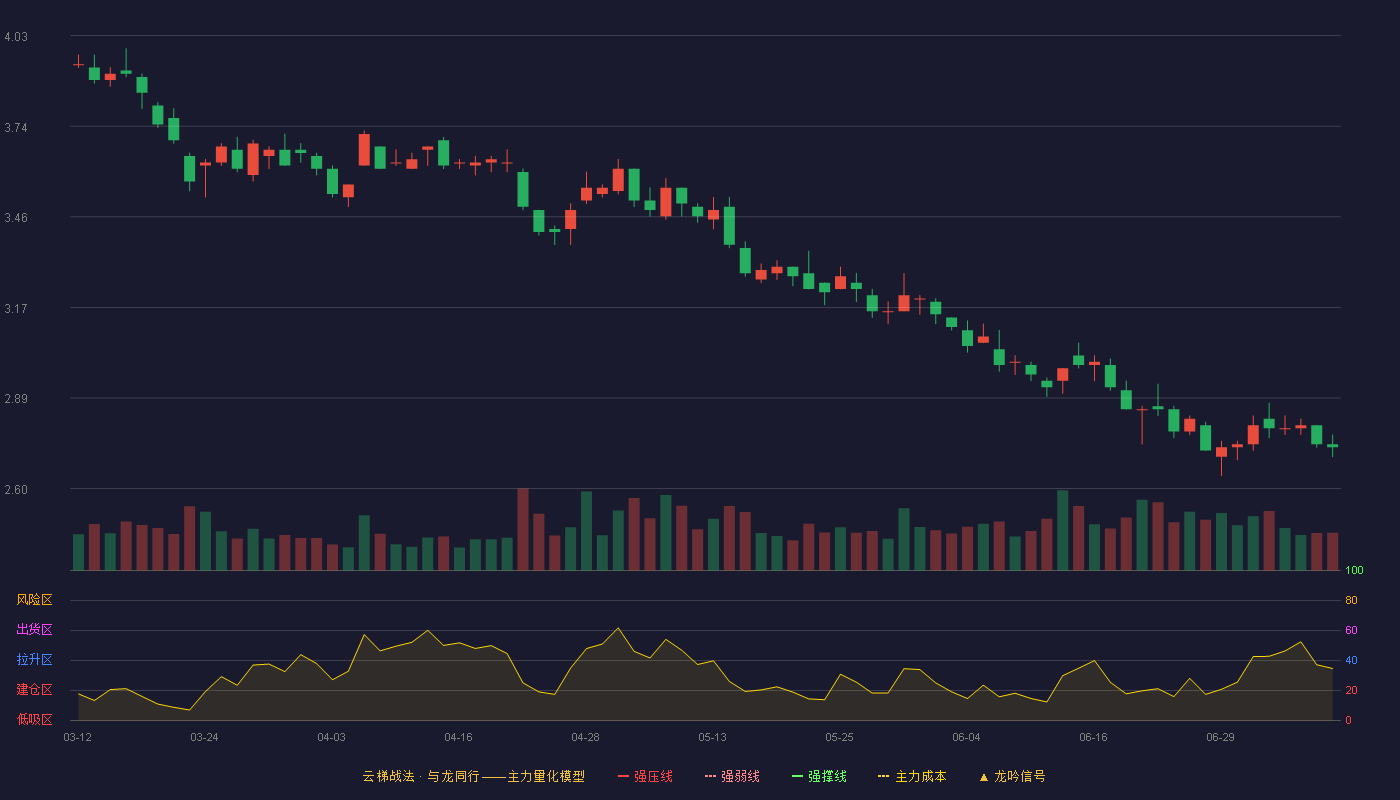Toggle the 强压线 legend entry
1400x800 pixels.
pyautogui.click(x=645, y=776)
